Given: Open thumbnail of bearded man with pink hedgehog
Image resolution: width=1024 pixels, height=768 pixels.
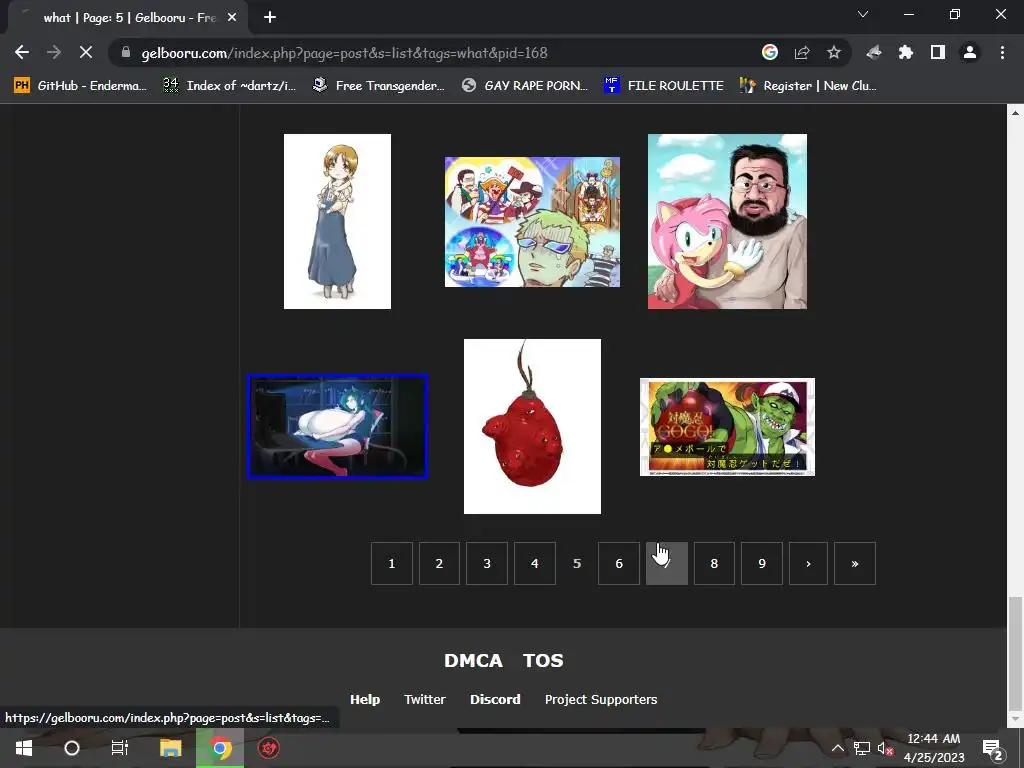Looking at the screenshot, I should click(727, 221).
